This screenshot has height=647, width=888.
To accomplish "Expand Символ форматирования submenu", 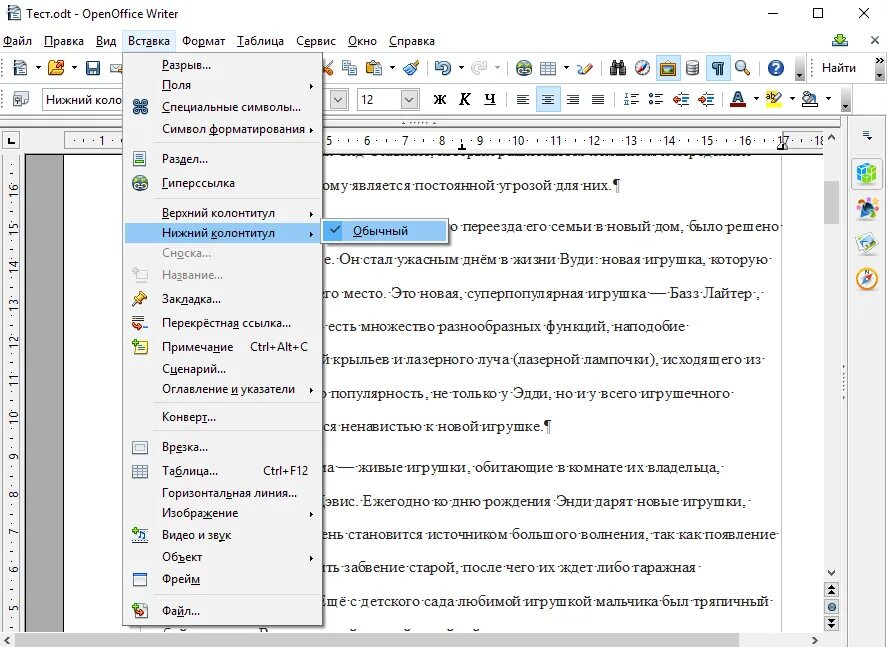I will pos(223,129).
